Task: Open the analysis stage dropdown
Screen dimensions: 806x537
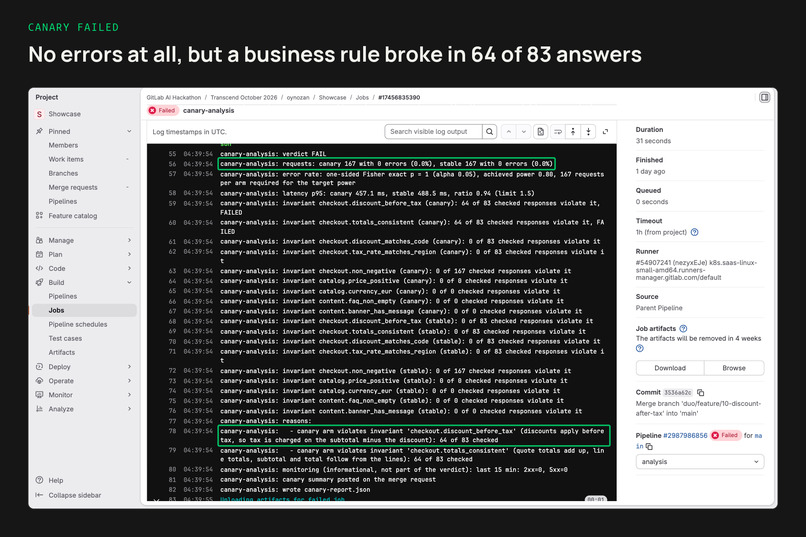Action: pos(700,461)
